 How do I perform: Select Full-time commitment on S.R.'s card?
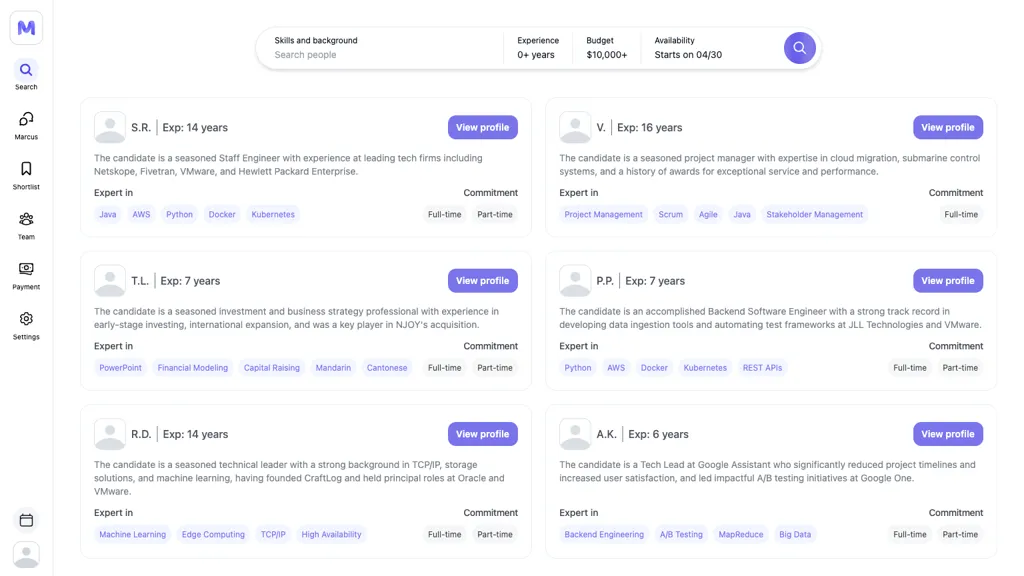tap(444, 214)
